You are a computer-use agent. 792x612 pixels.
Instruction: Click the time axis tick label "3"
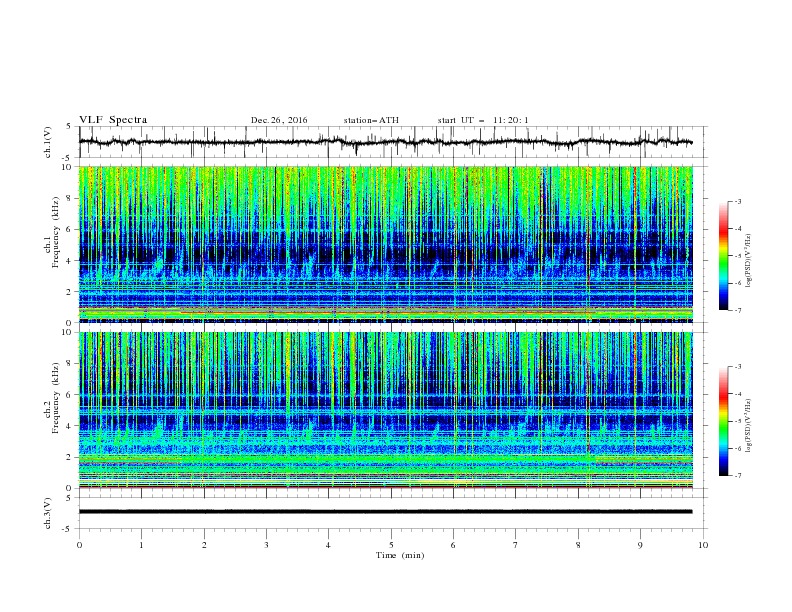266,545
